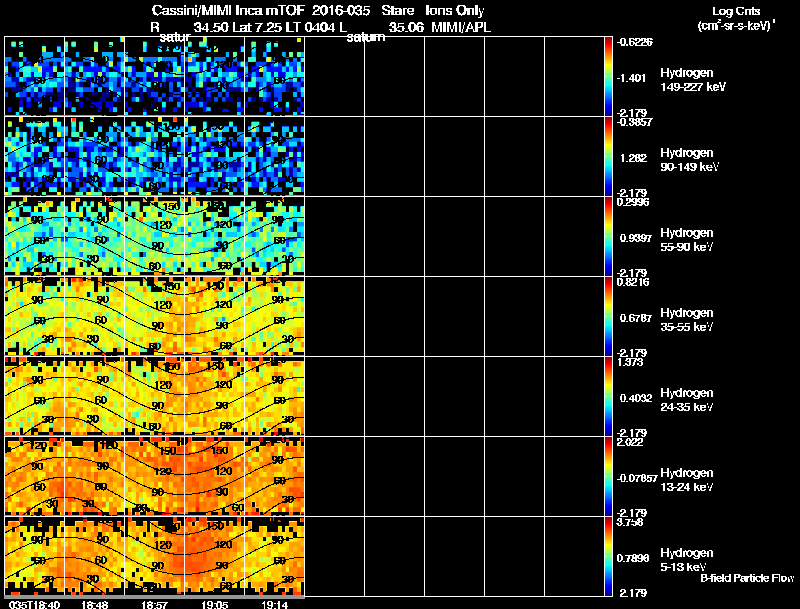Viewport: 800px width, 609px height.
Task: Click the 0.7896 colorbar value
Action: pos(633,559)
